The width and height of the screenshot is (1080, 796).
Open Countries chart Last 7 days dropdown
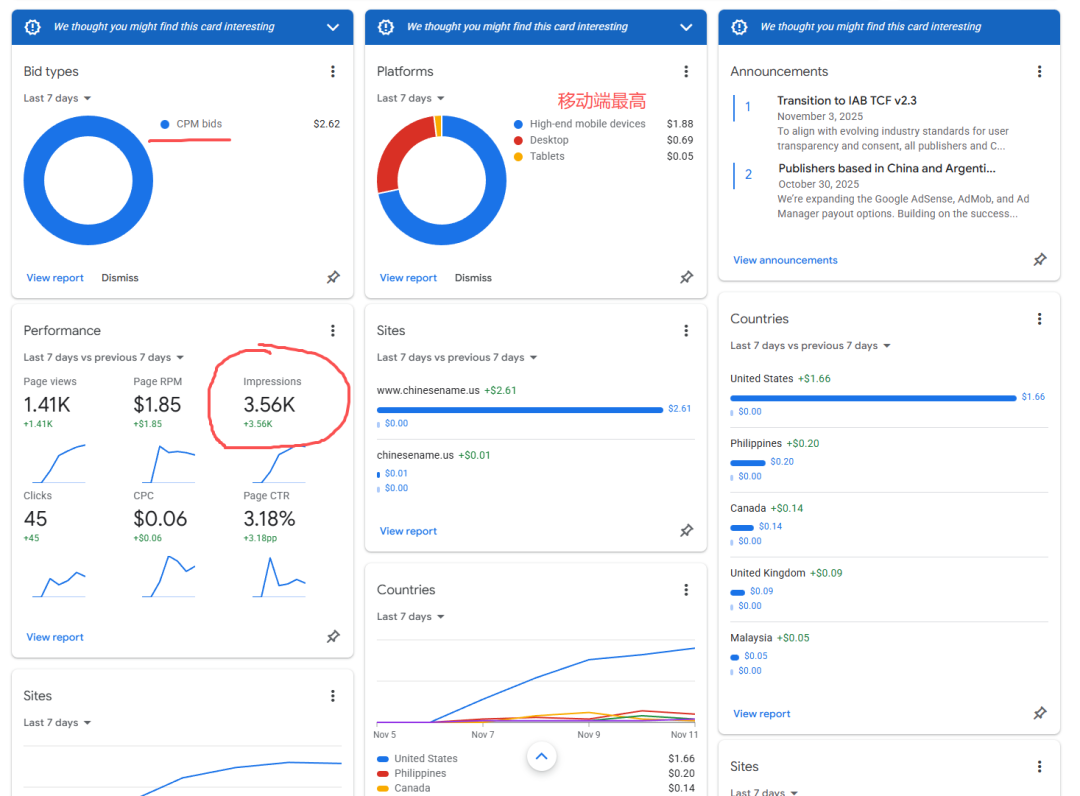(x=411, y=617)
